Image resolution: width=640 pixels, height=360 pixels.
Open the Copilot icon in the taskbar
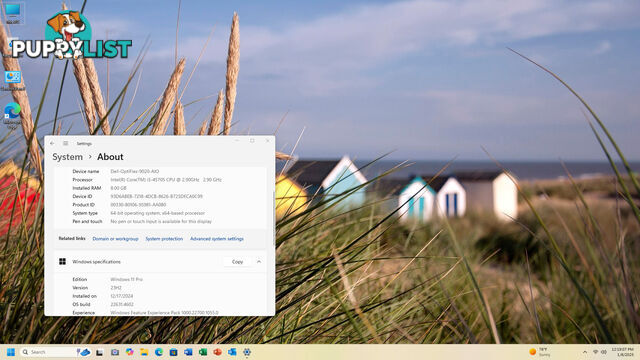[x=129, y=352]
